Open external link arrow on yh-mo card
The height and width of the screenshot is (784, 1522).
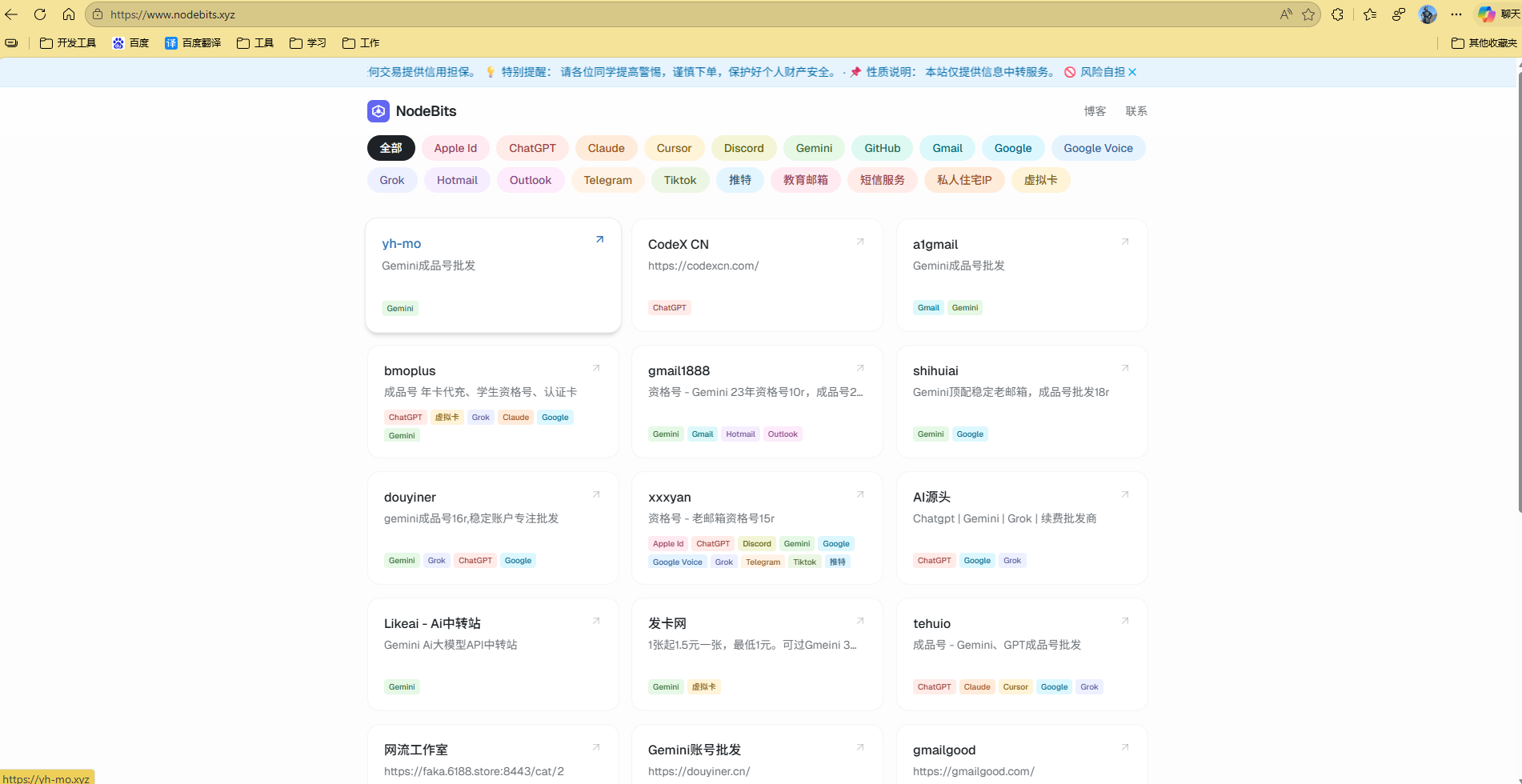point(599,240)
